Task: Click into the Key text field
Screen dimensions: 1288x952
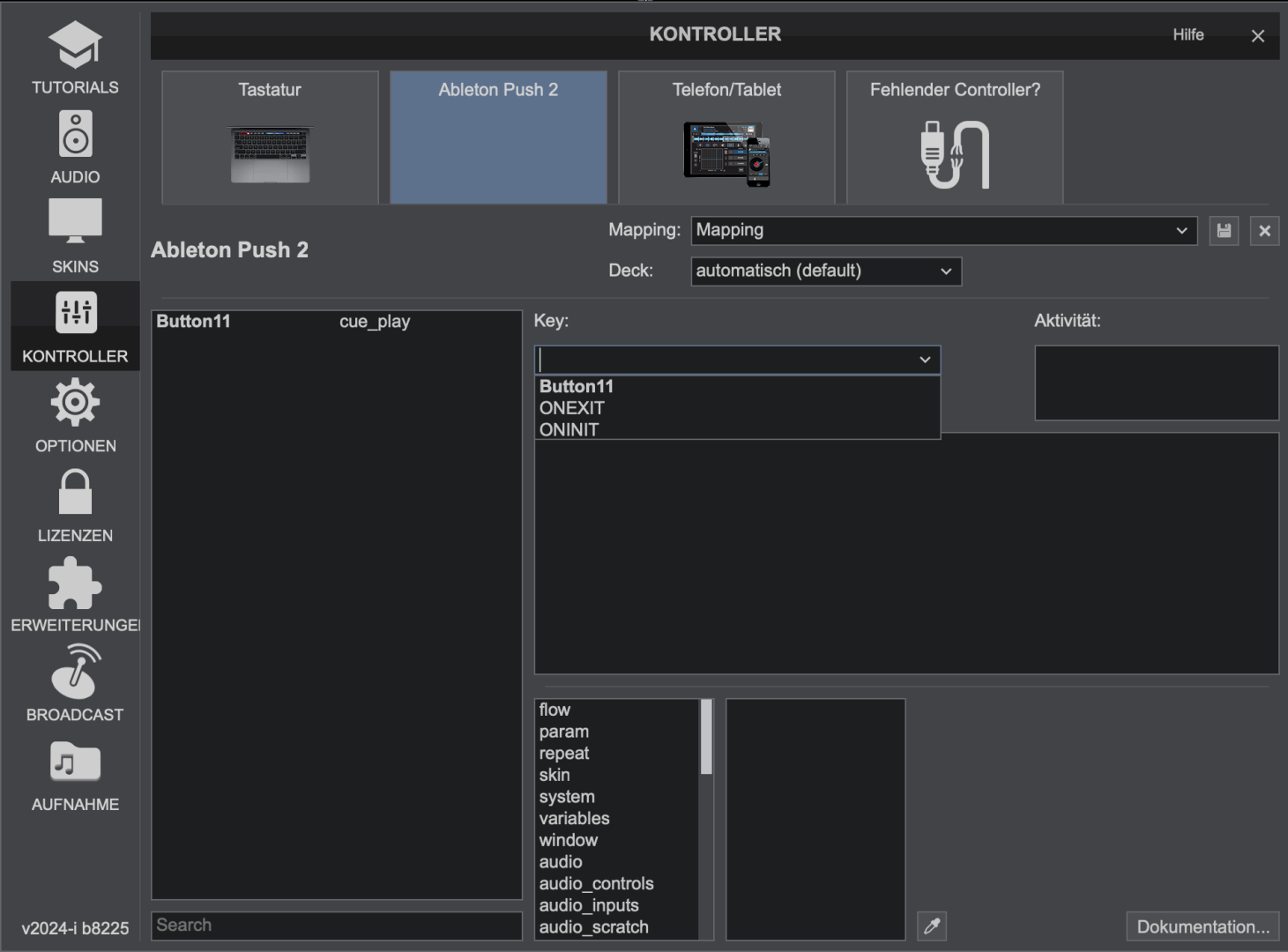Action: coord(725,360)
